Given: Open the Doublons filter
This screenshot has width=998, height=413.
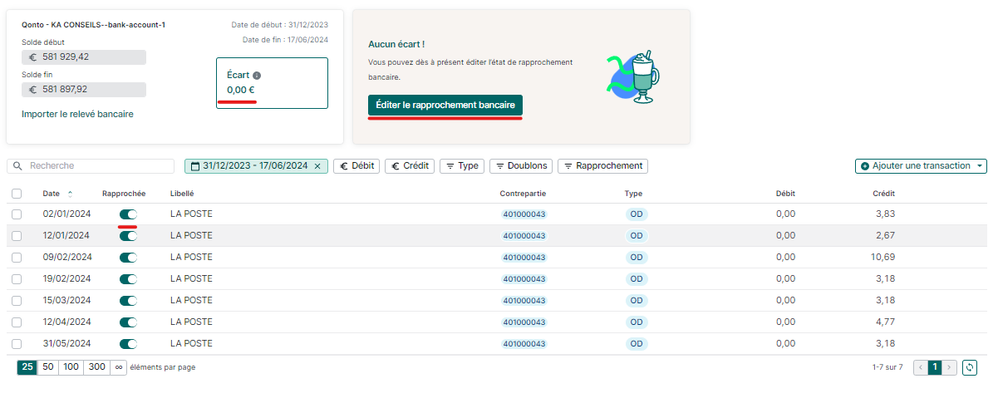Looking at the screenshot, I should point(520,166).
